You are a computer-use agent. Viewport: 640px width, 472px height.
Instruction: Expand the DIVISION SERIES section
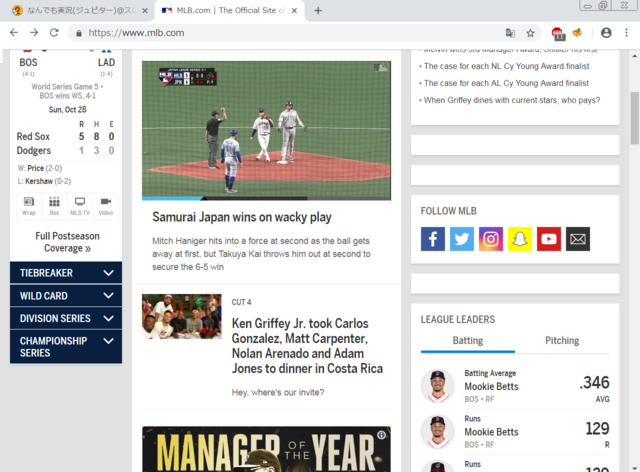(66, 318)
